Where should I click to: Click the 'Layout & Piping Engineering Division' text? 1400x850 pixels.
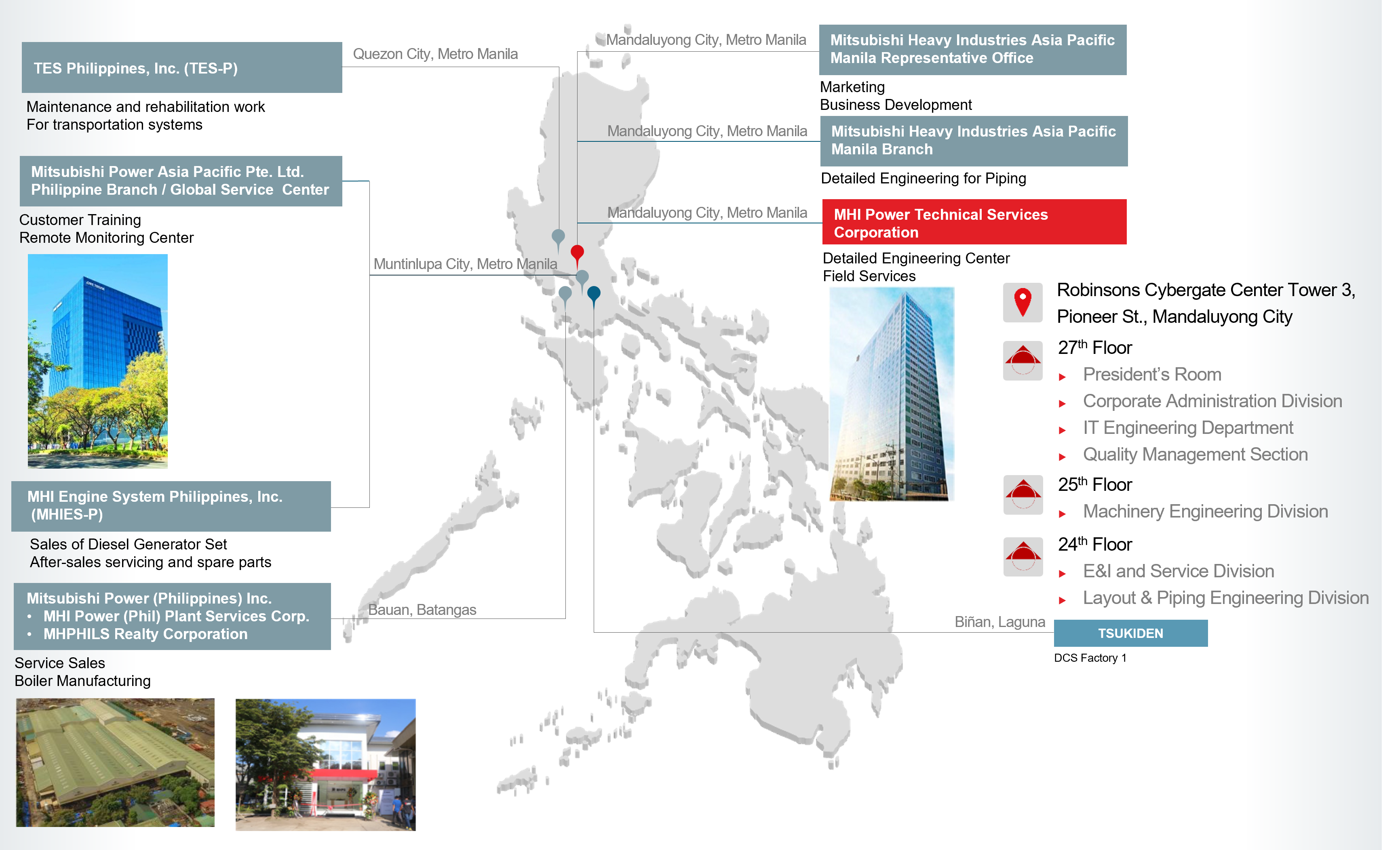[x=1226, y=598]
